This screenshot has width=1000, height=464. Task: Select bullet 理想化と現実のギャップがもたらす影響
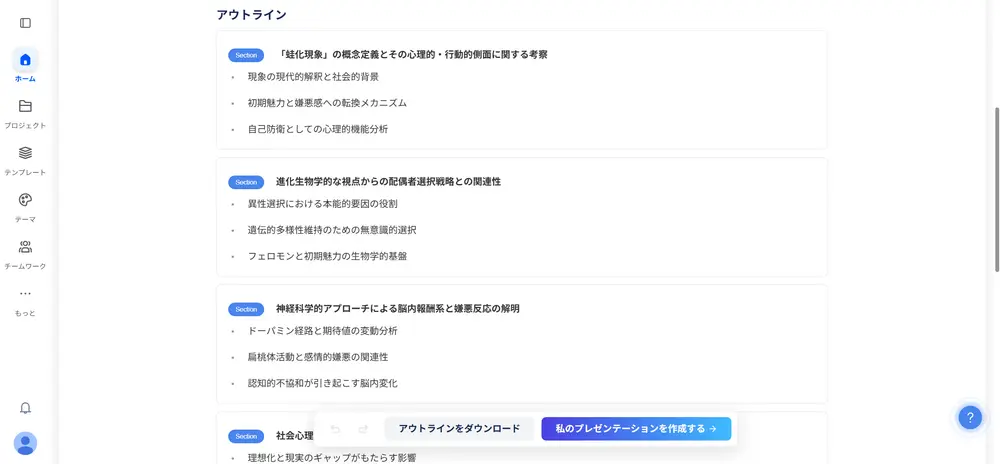click(332, 457)
